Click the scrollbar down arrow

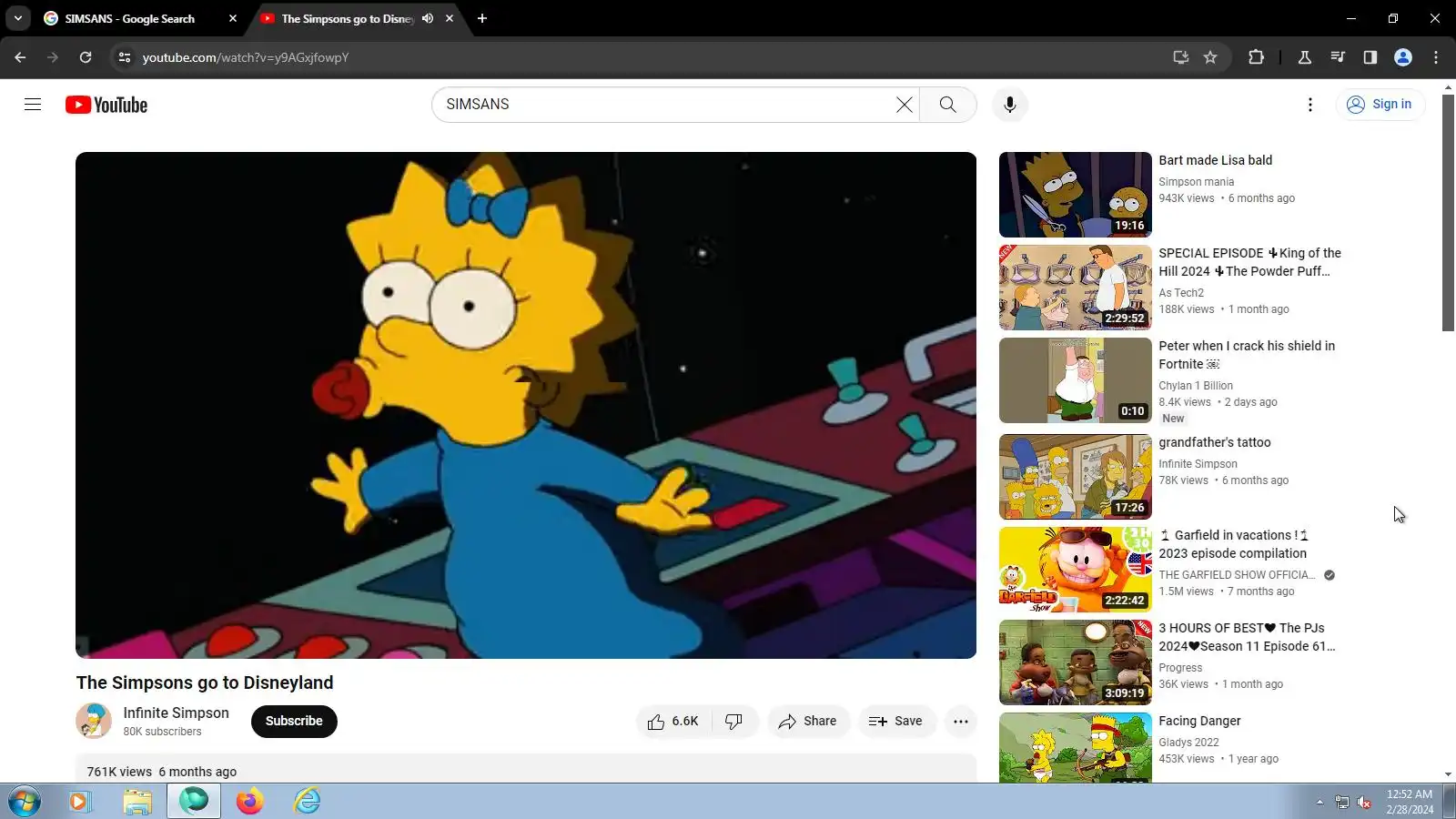pos(1448,775)
